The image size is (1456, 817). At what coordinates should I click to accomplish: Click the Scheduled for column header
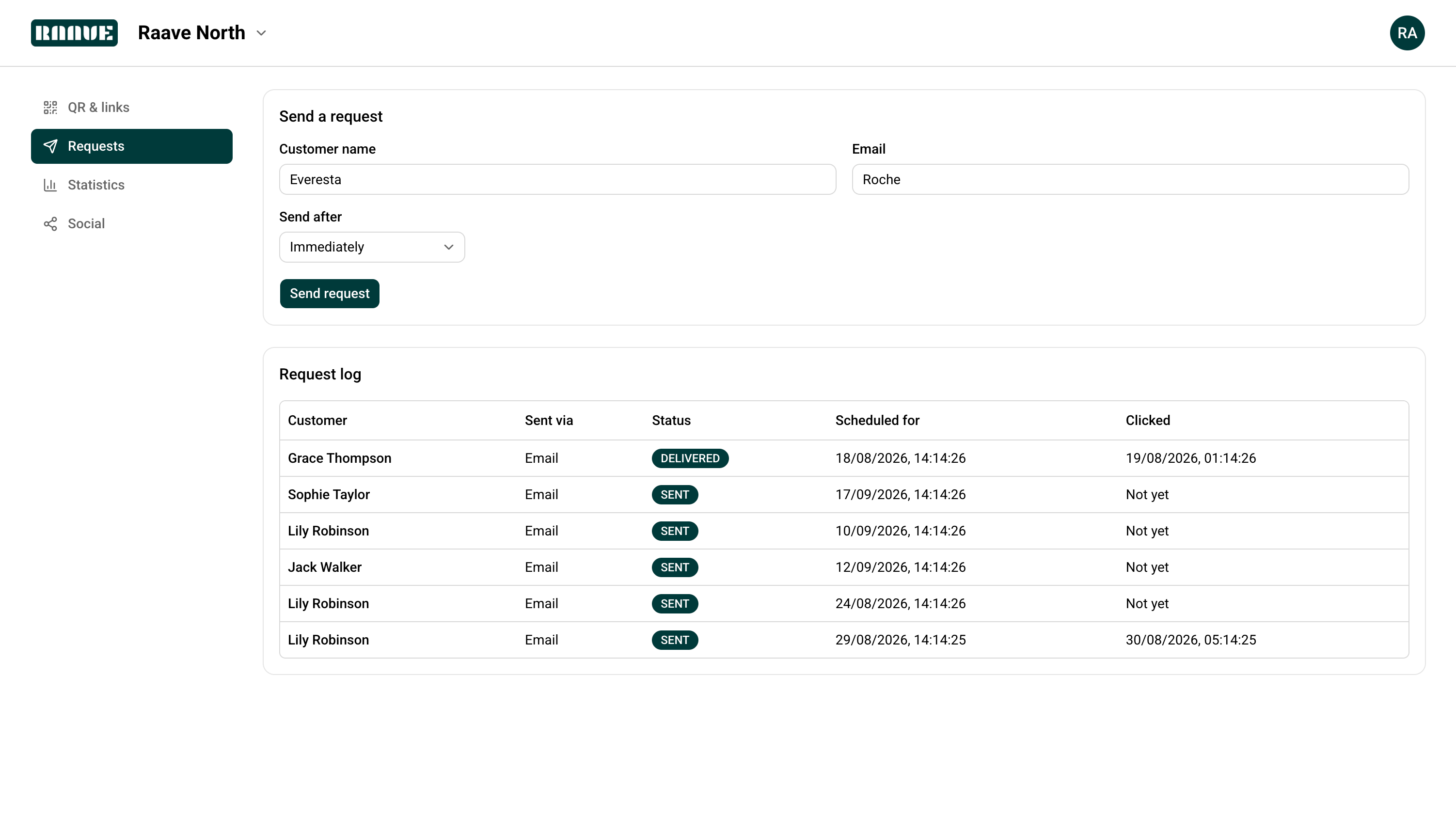point(877,420)
